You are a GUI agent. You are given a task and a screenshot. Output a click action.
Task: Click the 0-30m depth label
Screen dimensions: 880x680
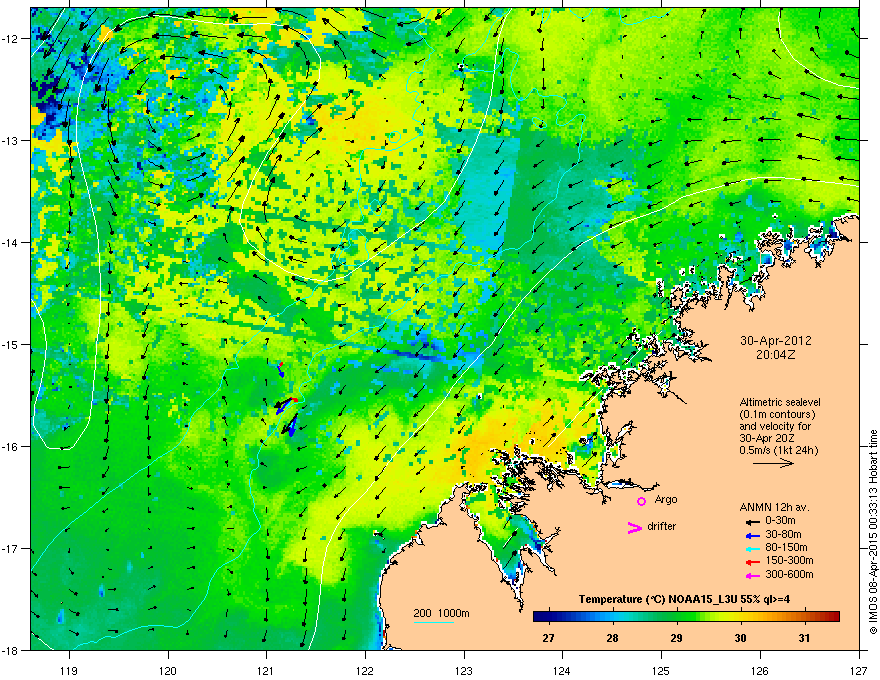coord(781,521)
